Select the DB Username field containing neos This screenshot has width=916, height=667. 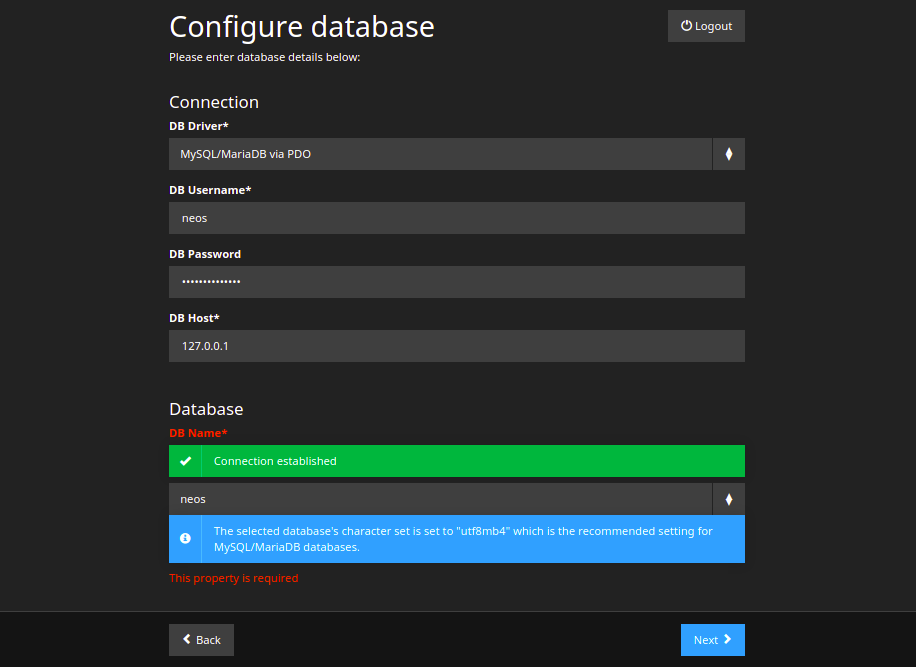(x=456, y=217)
